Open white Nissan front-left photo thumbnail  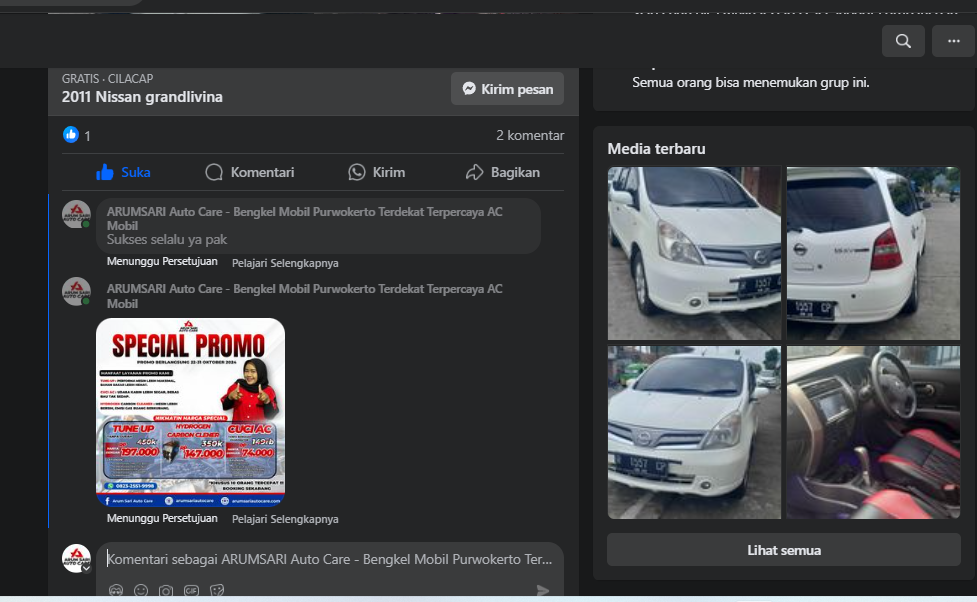(694, 253)
